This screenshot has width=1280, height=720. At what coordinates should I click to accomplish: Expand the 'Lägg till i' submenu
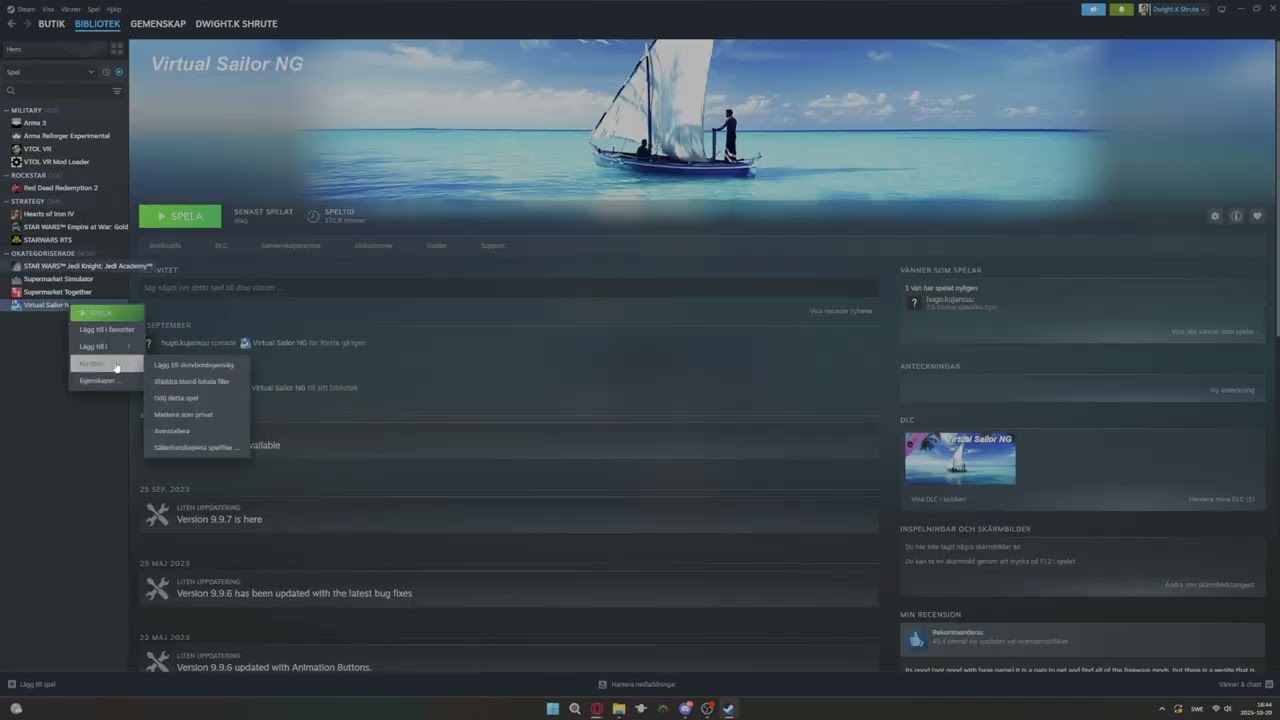[106, 346]
